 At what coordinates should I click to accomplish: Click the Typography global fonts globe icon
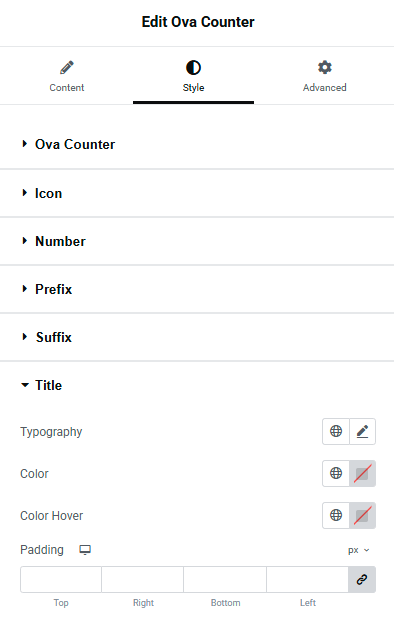click(336, 431)
